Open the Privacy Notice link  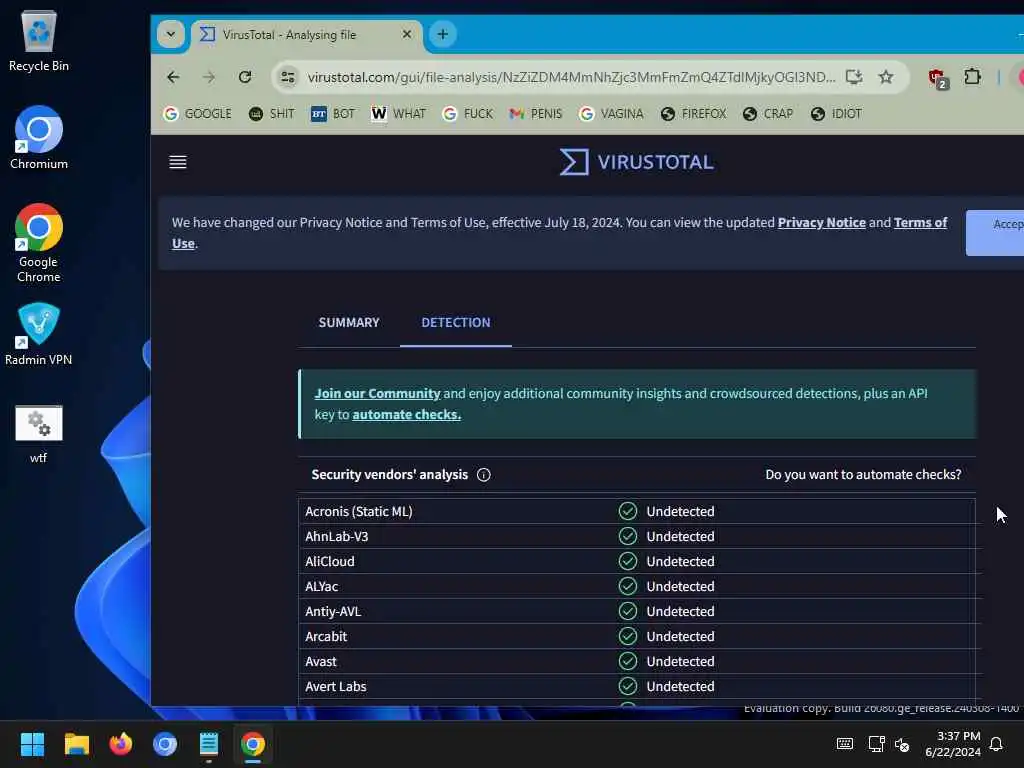pos(822,223)
